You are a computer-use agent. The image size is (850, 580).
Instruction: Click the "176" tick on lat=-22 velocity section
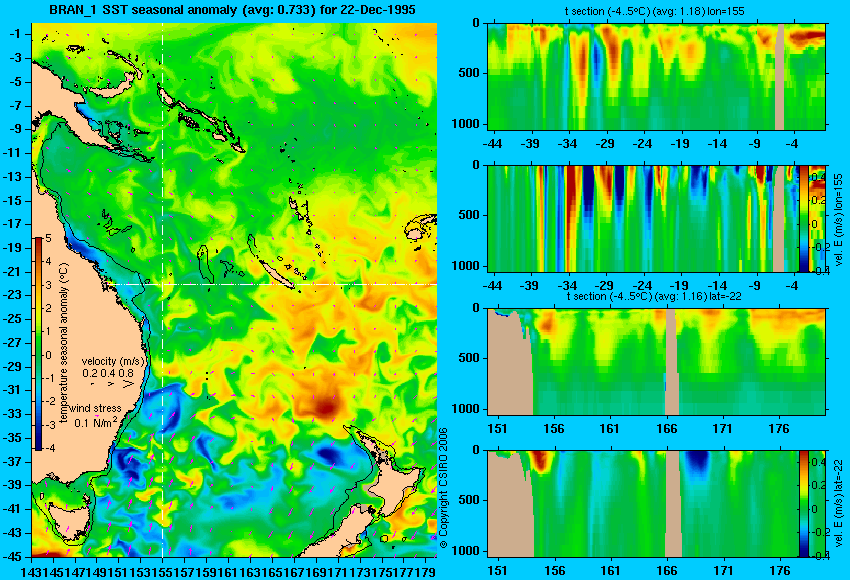pos(780,571)
